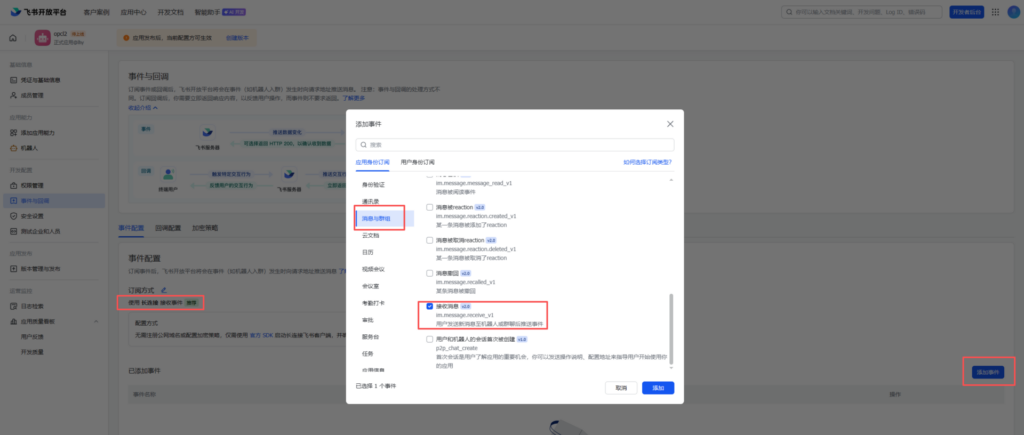Close the 添加事件 dialog with X
Viewport: 1024px width, 435px height.
click(x=669, y=123)
